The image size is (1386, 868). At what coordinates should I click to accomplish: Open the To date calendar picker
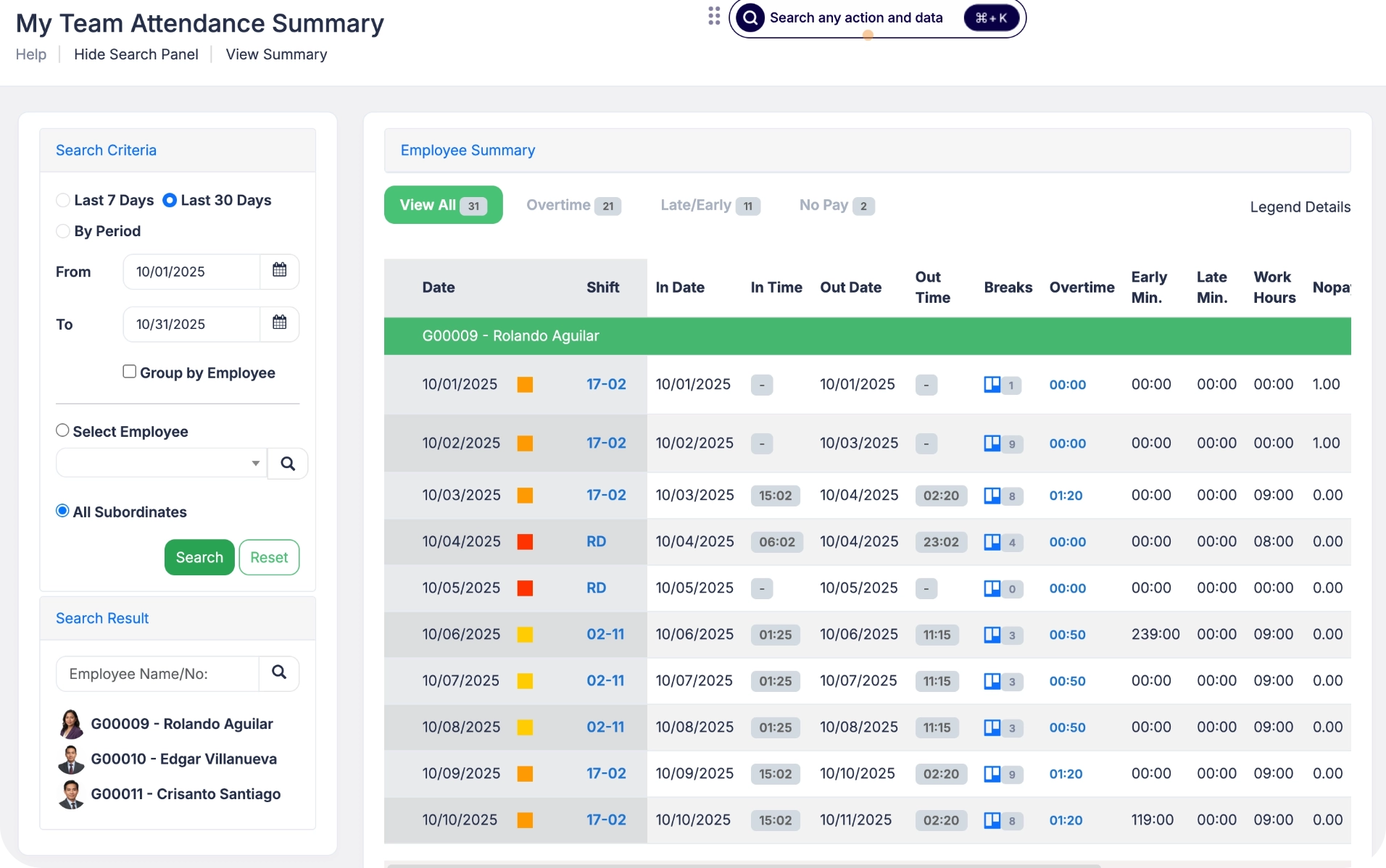(279, 323)
